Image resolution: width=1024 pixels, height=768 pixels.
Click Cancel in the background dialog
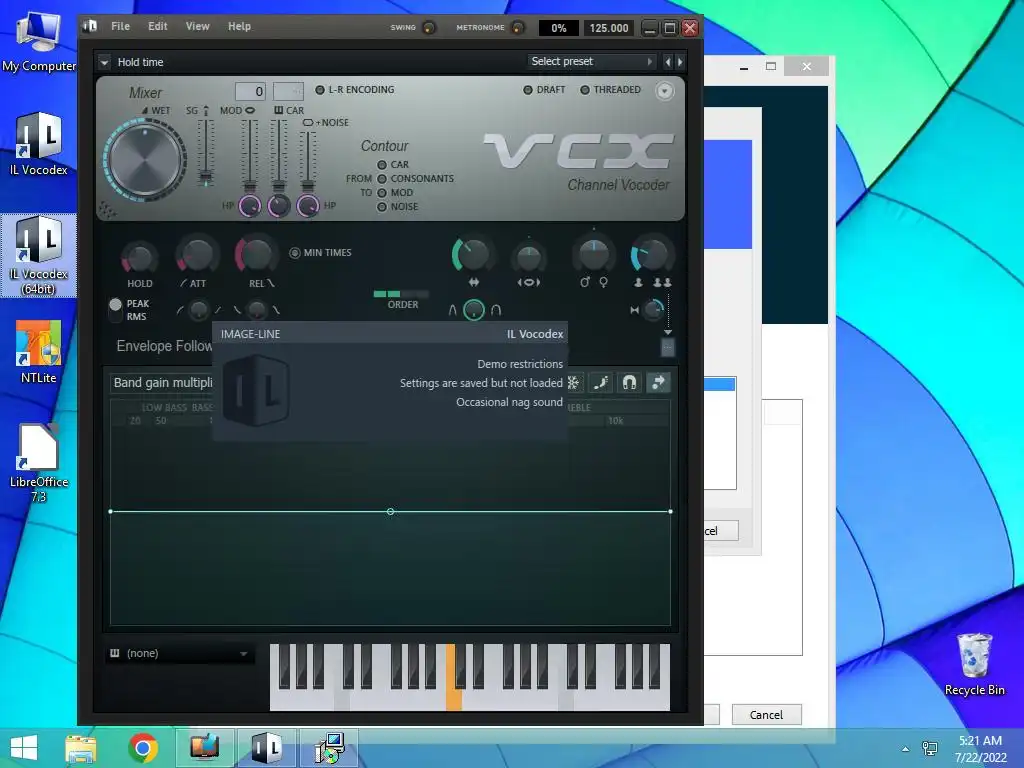tap(766, 715)
